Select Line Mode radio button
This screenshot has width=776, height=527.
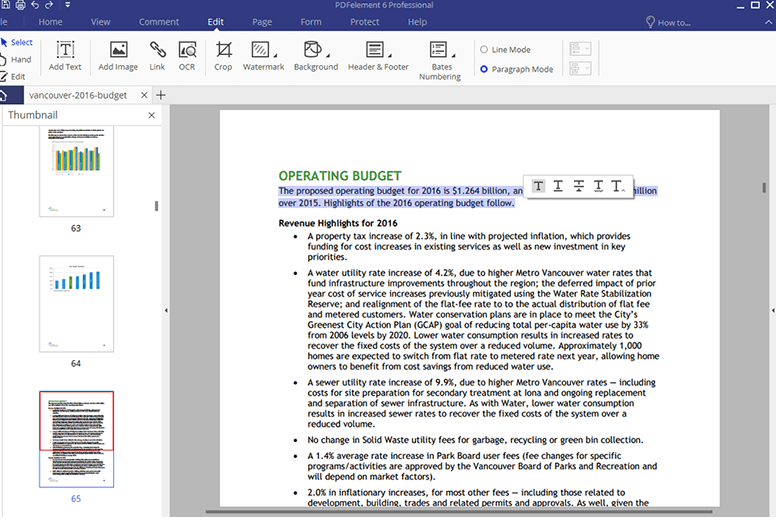484,49
